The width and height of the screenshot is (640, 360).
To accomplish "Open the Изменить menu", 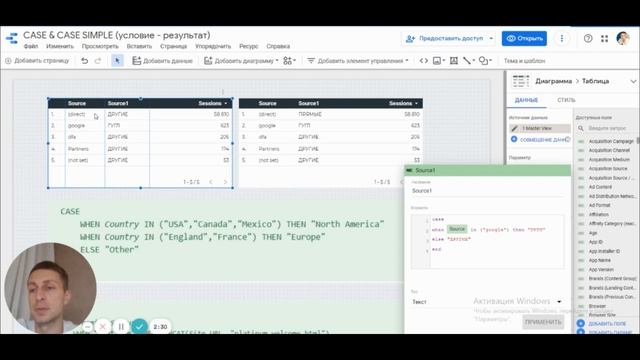I will point(60,46).
